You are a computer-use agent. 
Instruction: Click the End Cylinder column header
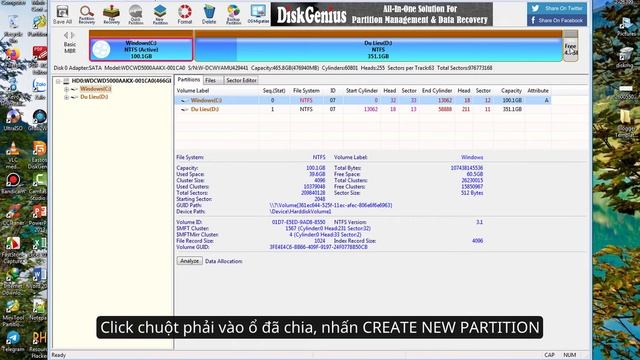point(437,91)
